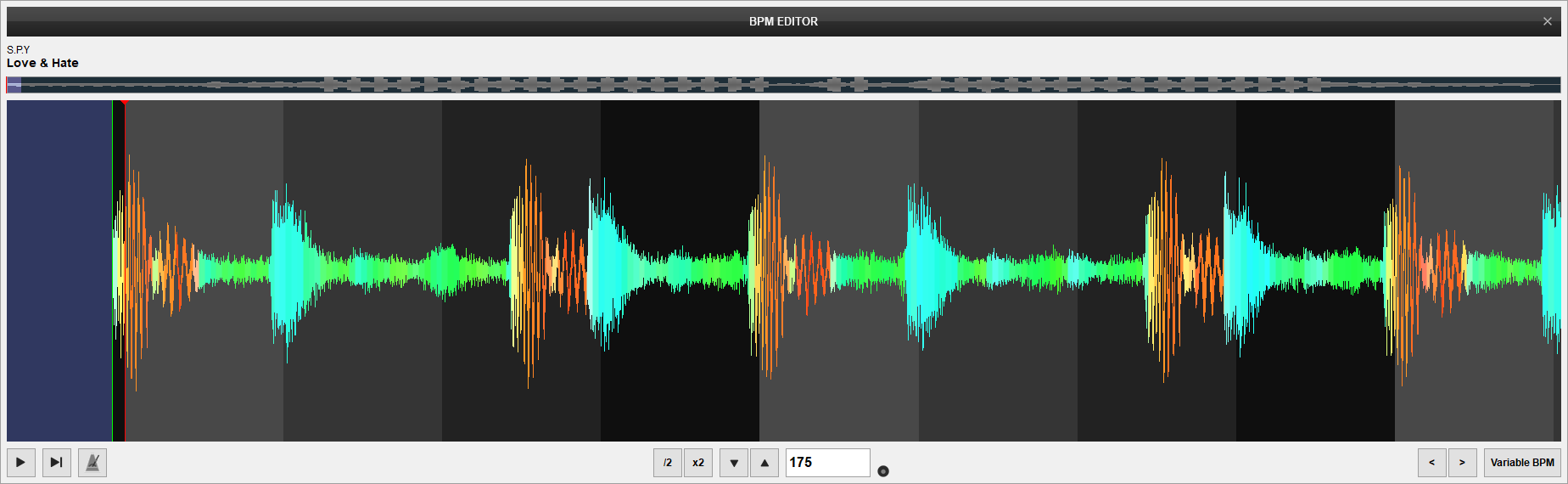Open the Variable BPM option
The height and width of the screenshot is (484, 1568).
click(1522, 463)
